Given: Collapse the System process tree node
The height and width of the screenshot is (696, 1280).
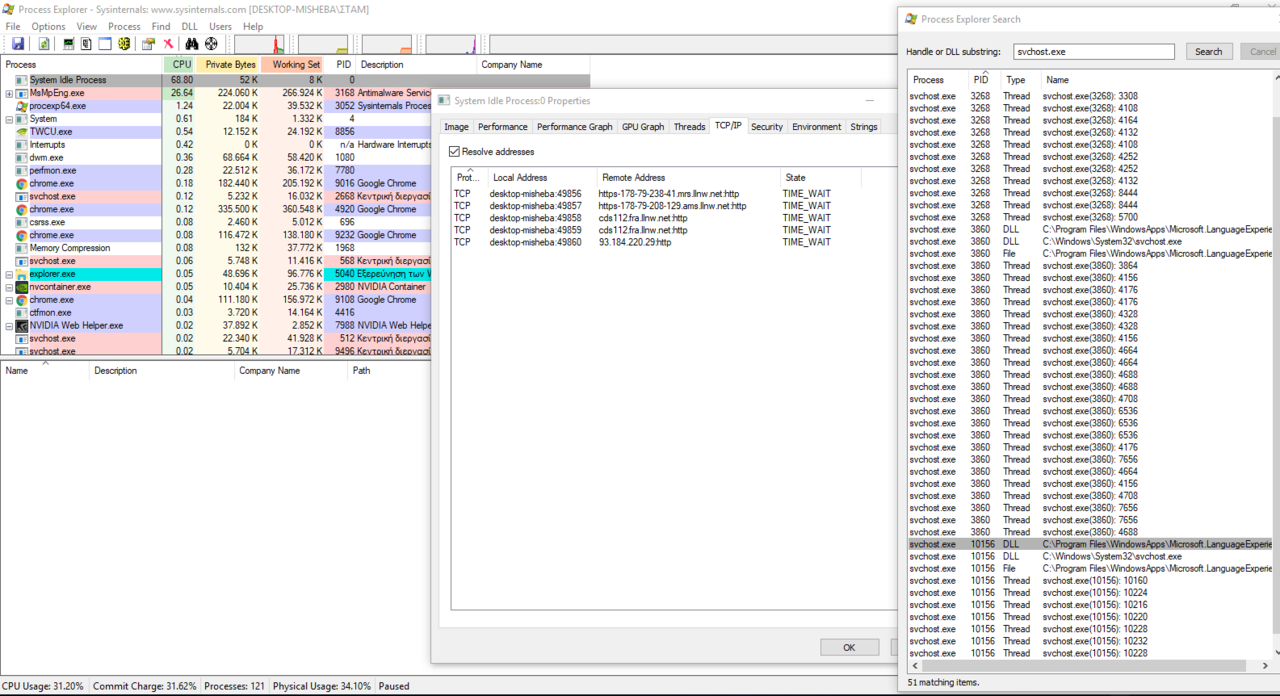Looking at the screenshot, I should [x=9, y=119].
